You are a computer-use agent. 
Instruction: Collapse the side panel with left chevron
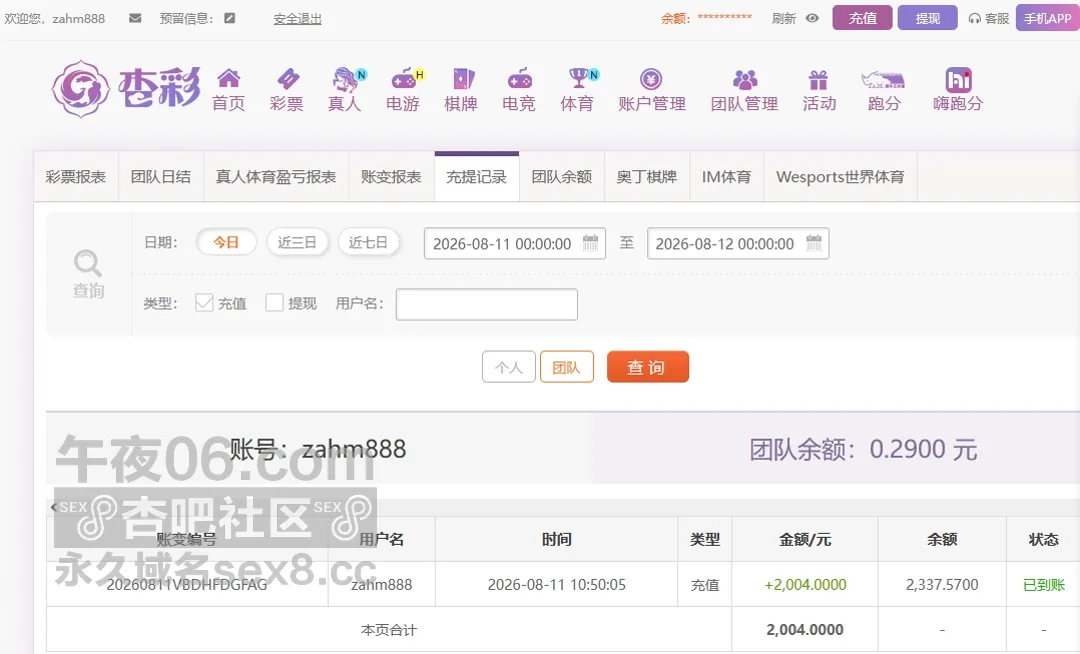[53, 507]
